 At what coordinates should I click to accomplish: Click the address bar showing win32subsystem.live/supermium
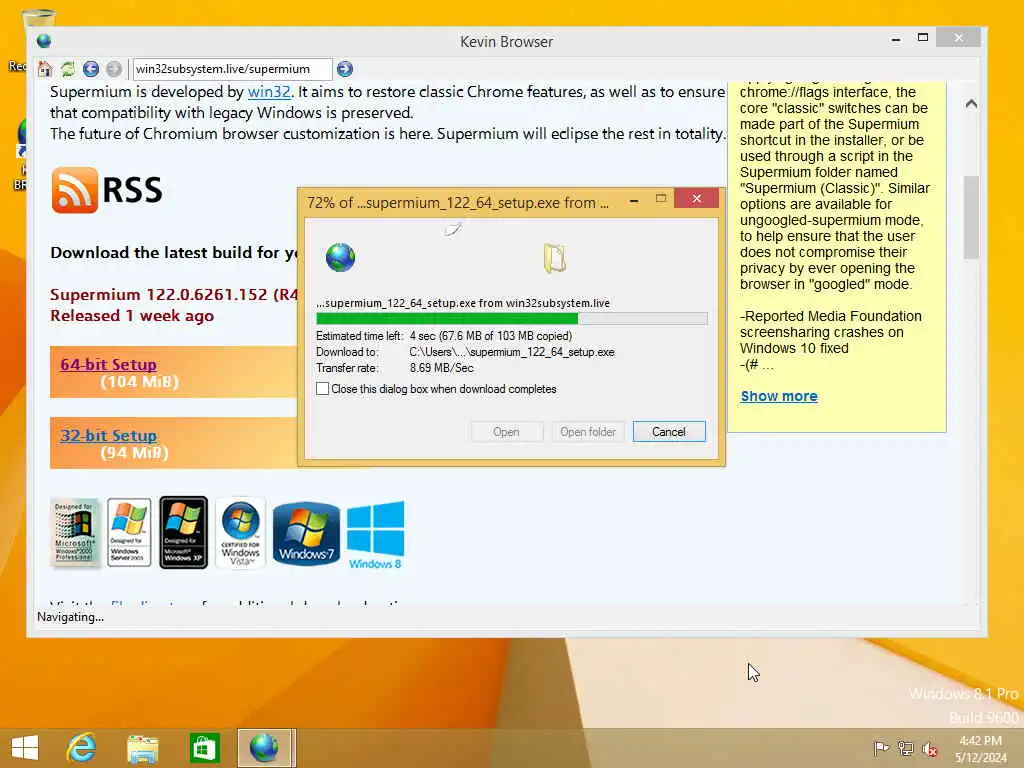pos(232,69)
